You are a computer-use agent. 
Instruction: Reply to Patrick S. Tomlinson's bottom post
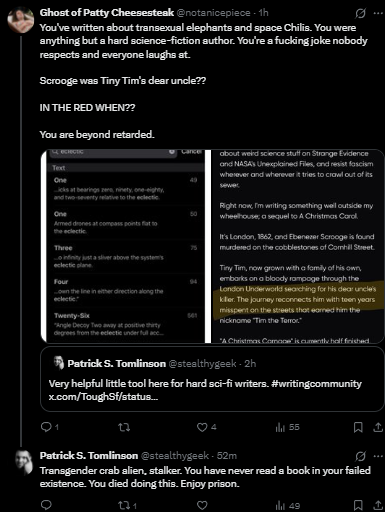point(46,505)
